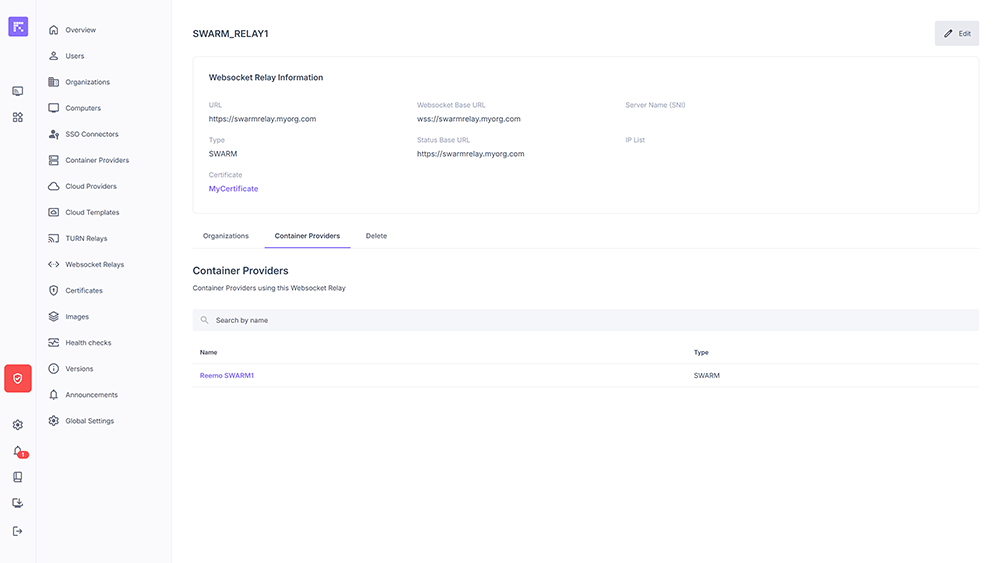Go to Websocket Relays in sidebar
Viewport: 1000px width, 563px height.
pos(94,265)
